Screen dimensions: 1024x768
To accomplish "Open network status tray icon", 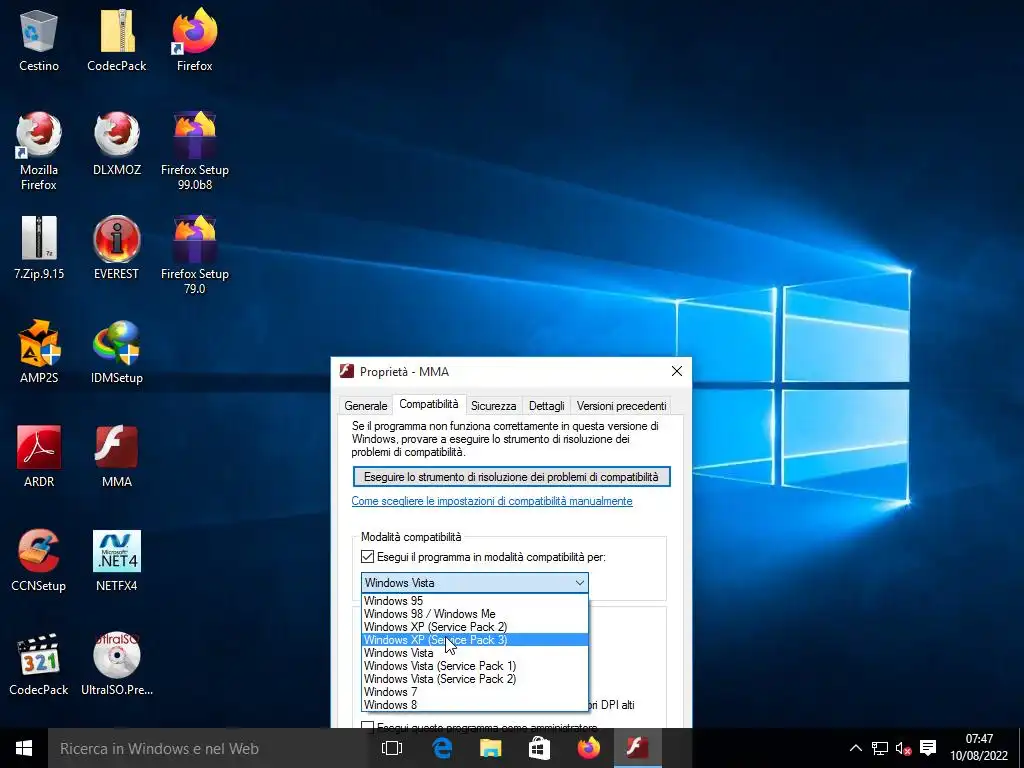I will point(880,748).
